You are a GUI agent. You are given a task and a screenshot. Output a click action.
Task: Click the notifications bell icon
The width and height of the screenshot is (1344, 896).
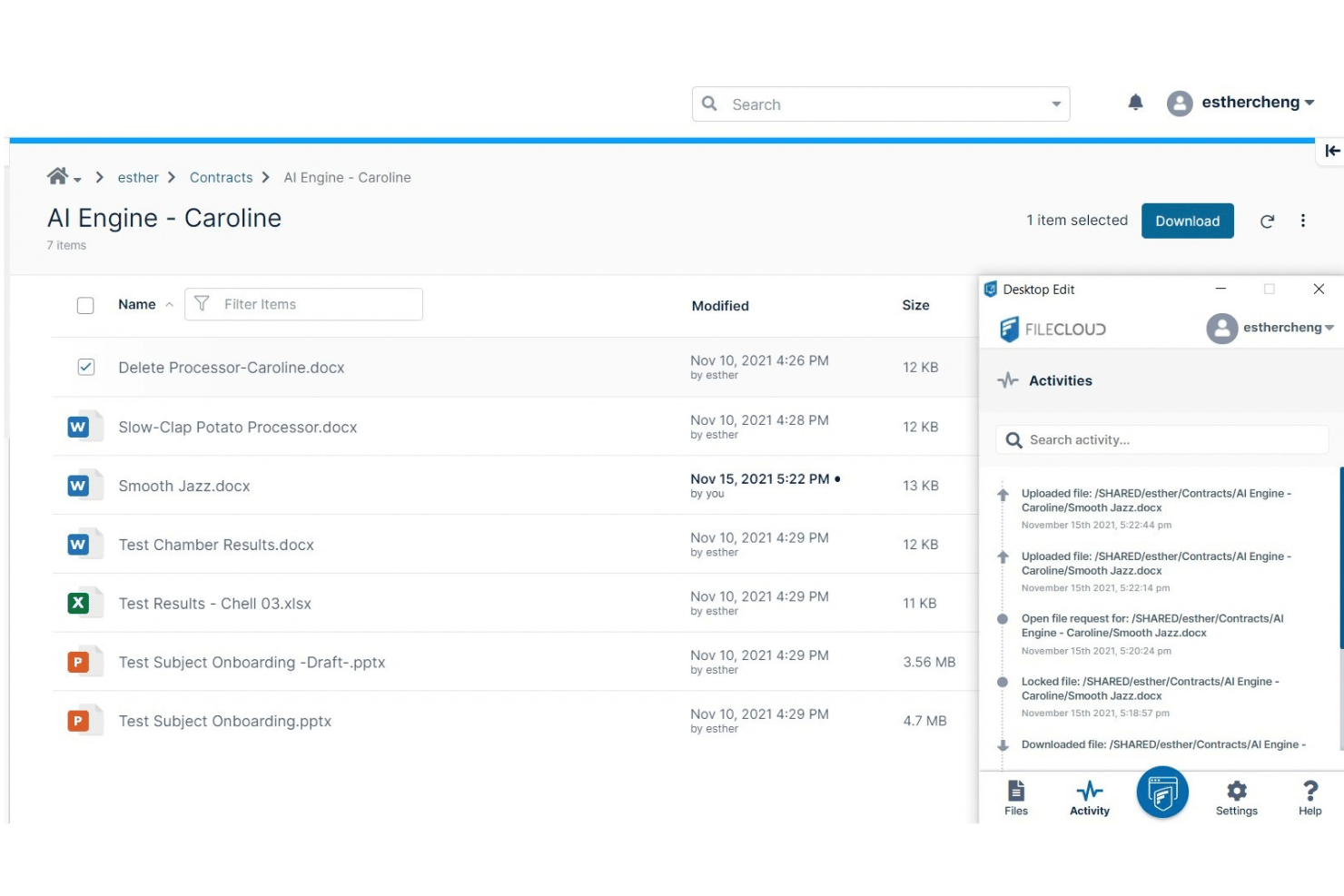click(x=1135, y=103)
